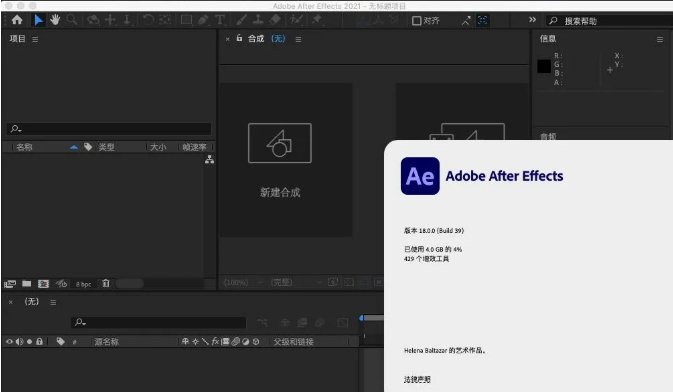Select the Hand tool in toolbar
This screenshot has height=392, width=673.
(x=55, y=20)
